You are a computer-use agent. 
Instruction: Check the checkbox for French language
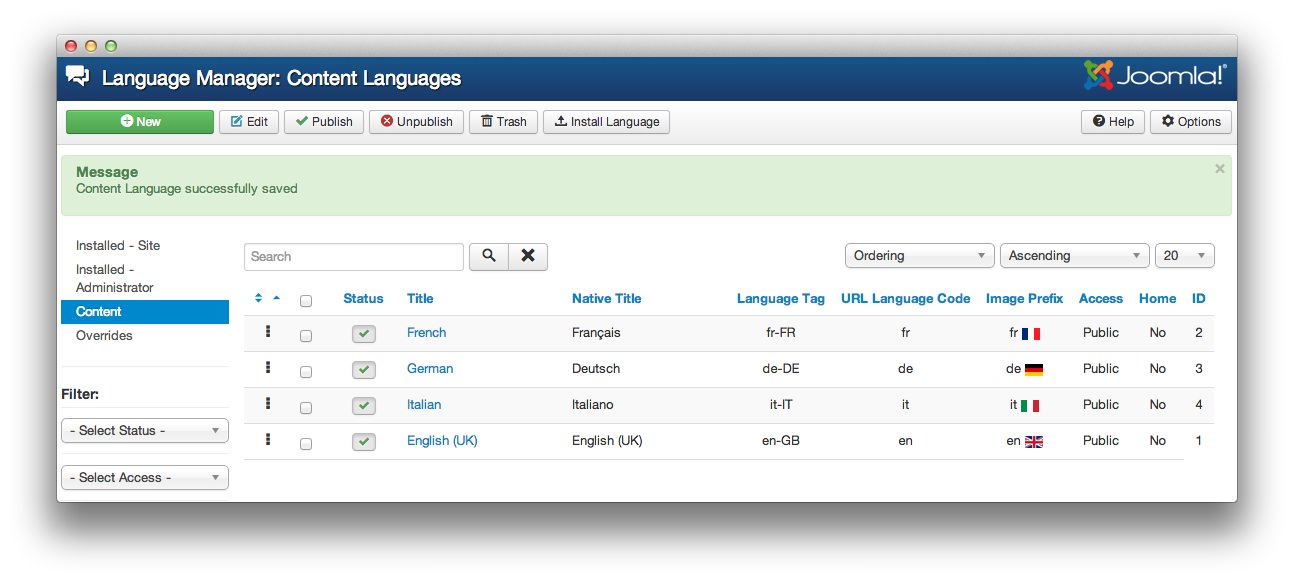pyautogui.click(x=306, y=336)
